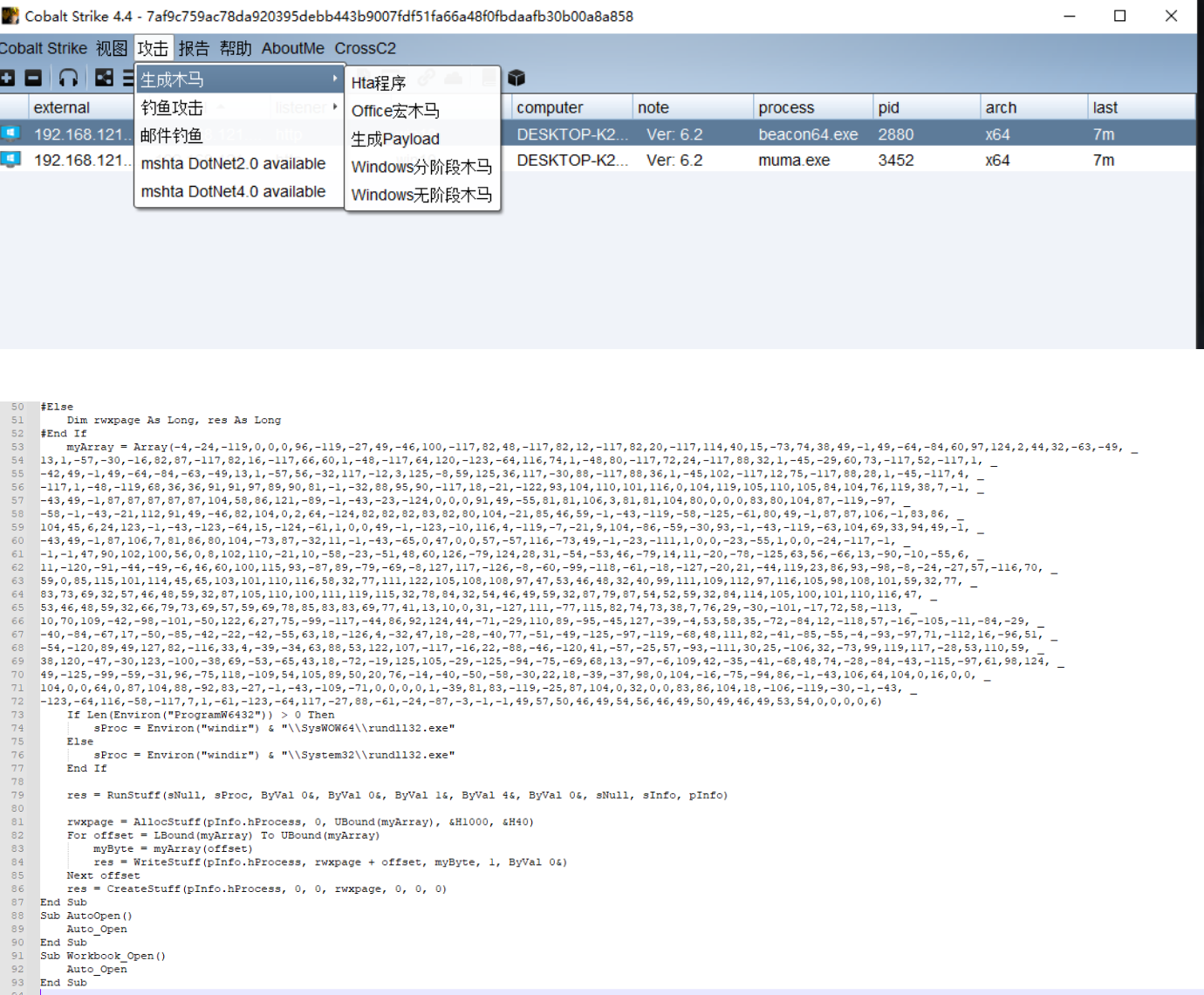The height and width of the screenshot is (995, 1204).
Task: Expand the 钓鱼攻击 submenu arrow
Action: coord(335,106)
